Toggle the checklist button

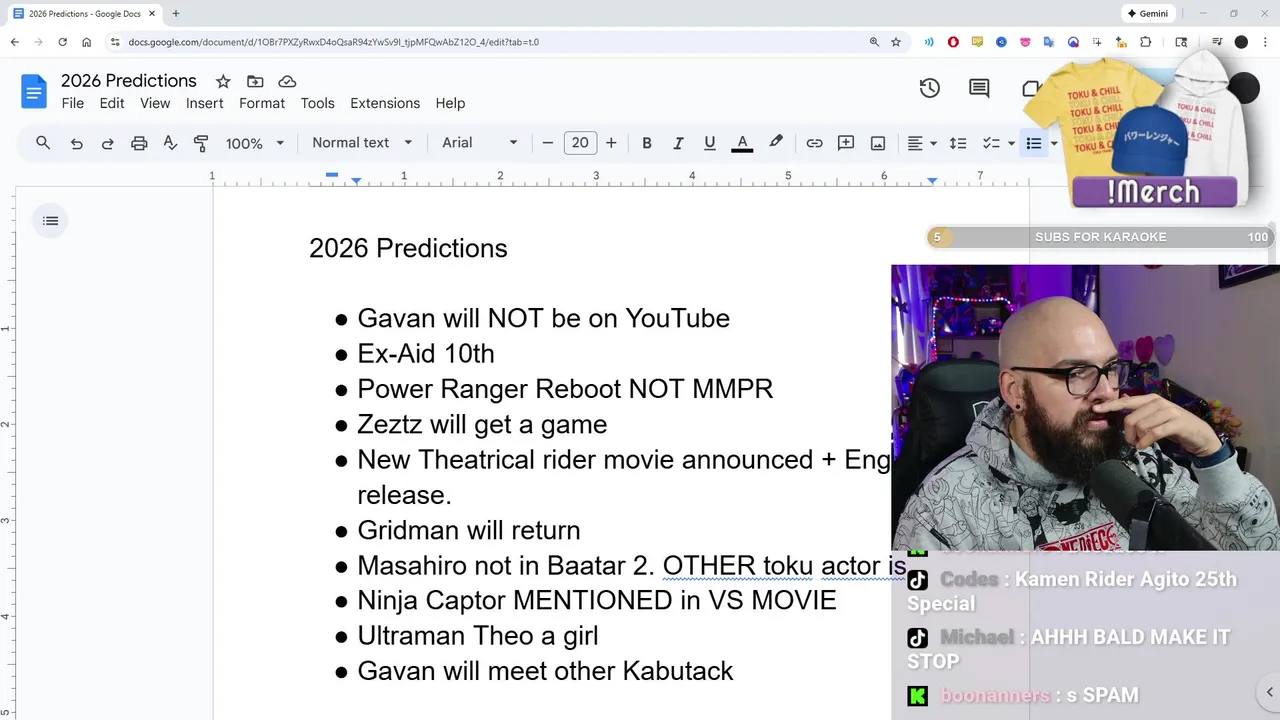click(991, 143)
